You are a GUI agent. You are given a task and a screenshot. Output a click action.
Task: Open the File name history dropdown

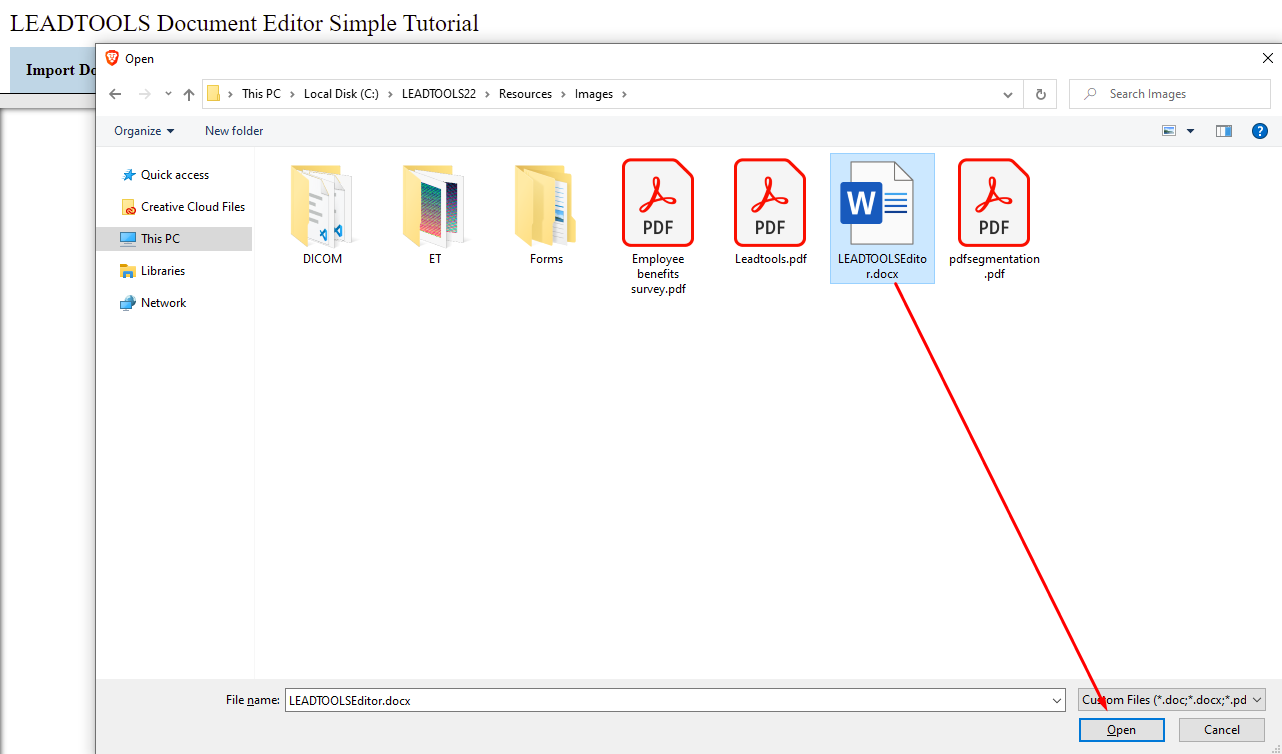1058,701
